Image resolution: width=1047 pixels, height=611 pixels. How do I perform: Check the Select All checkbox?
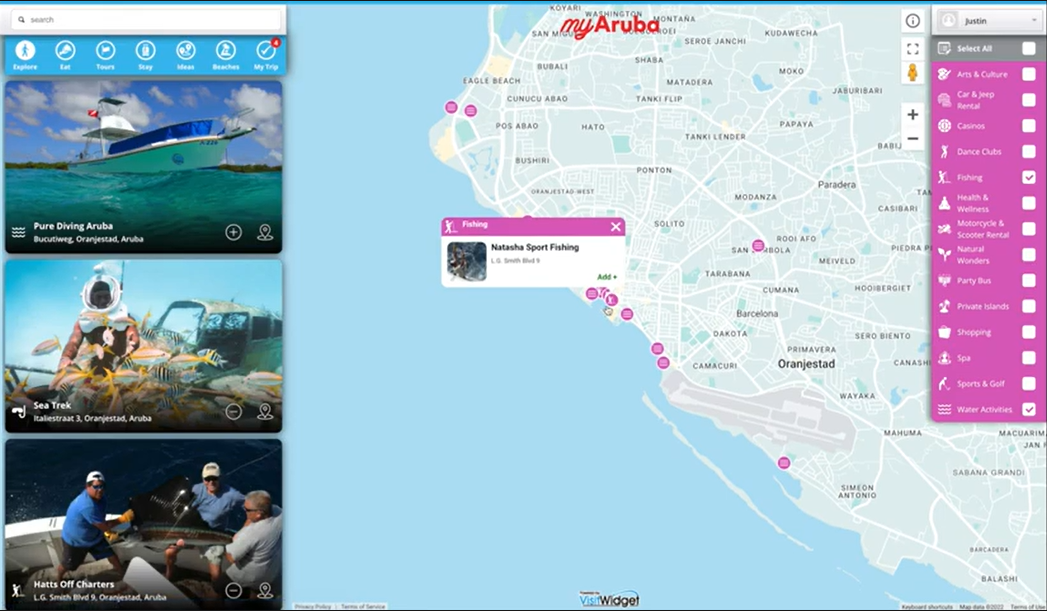[1029, 48]
